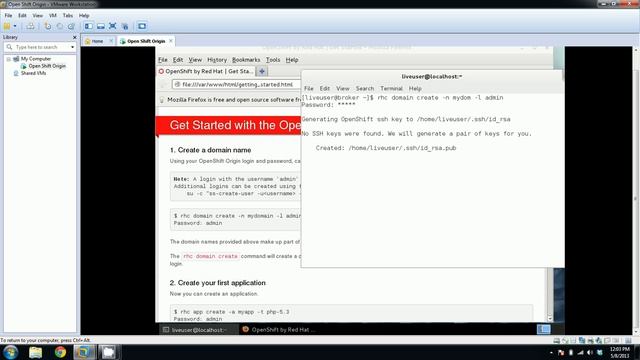Switch to Open Shift Origin VM tab
The width and height of the screenshot is (640, 360).
click(146, 41)
